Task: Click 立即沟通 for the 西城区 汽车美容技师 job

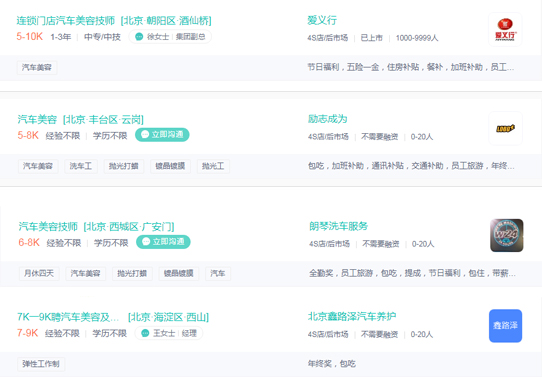Action: 163,242
